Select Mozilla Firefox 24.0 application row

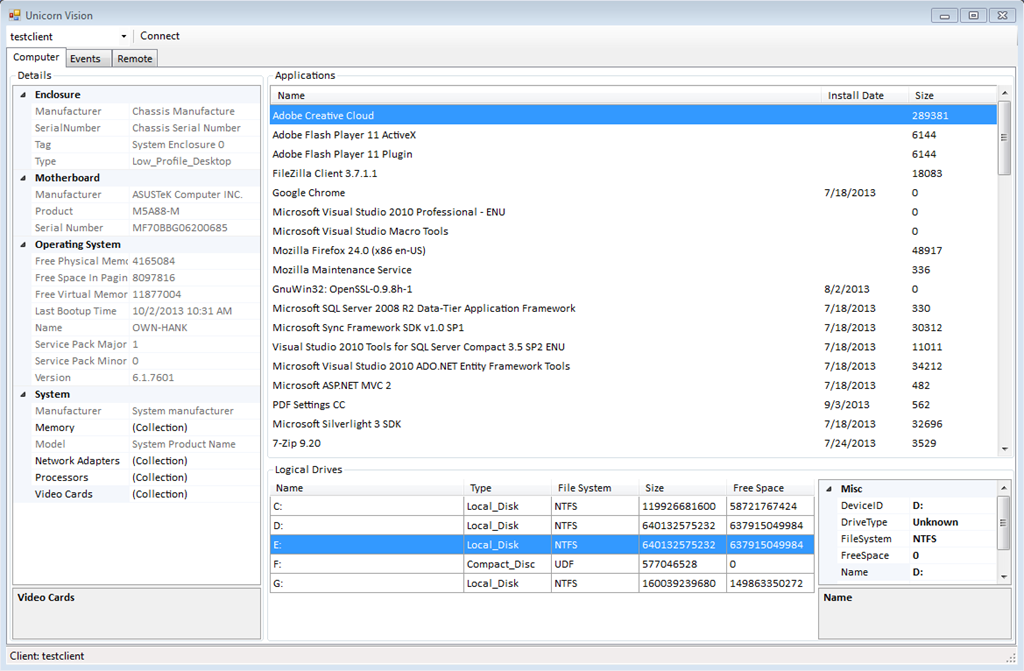coord(349,251)
